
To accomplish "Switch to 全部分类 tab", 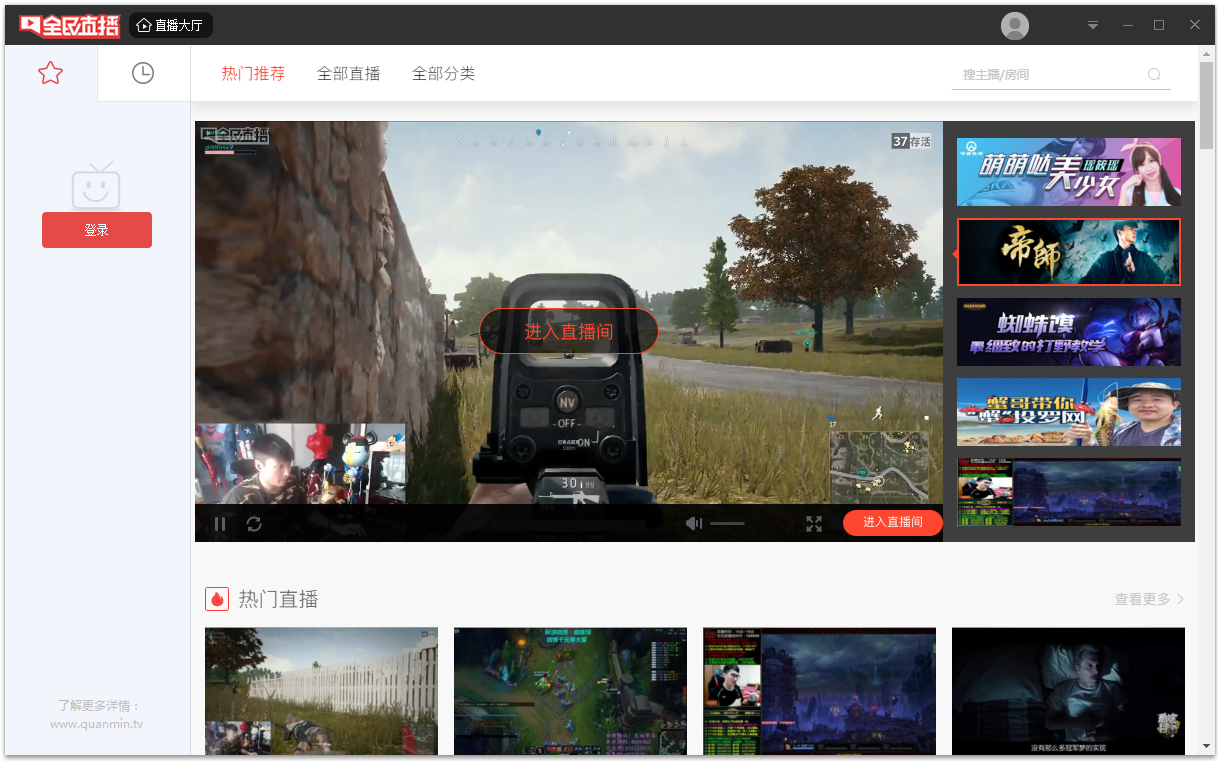I will [x=443, y=73].
